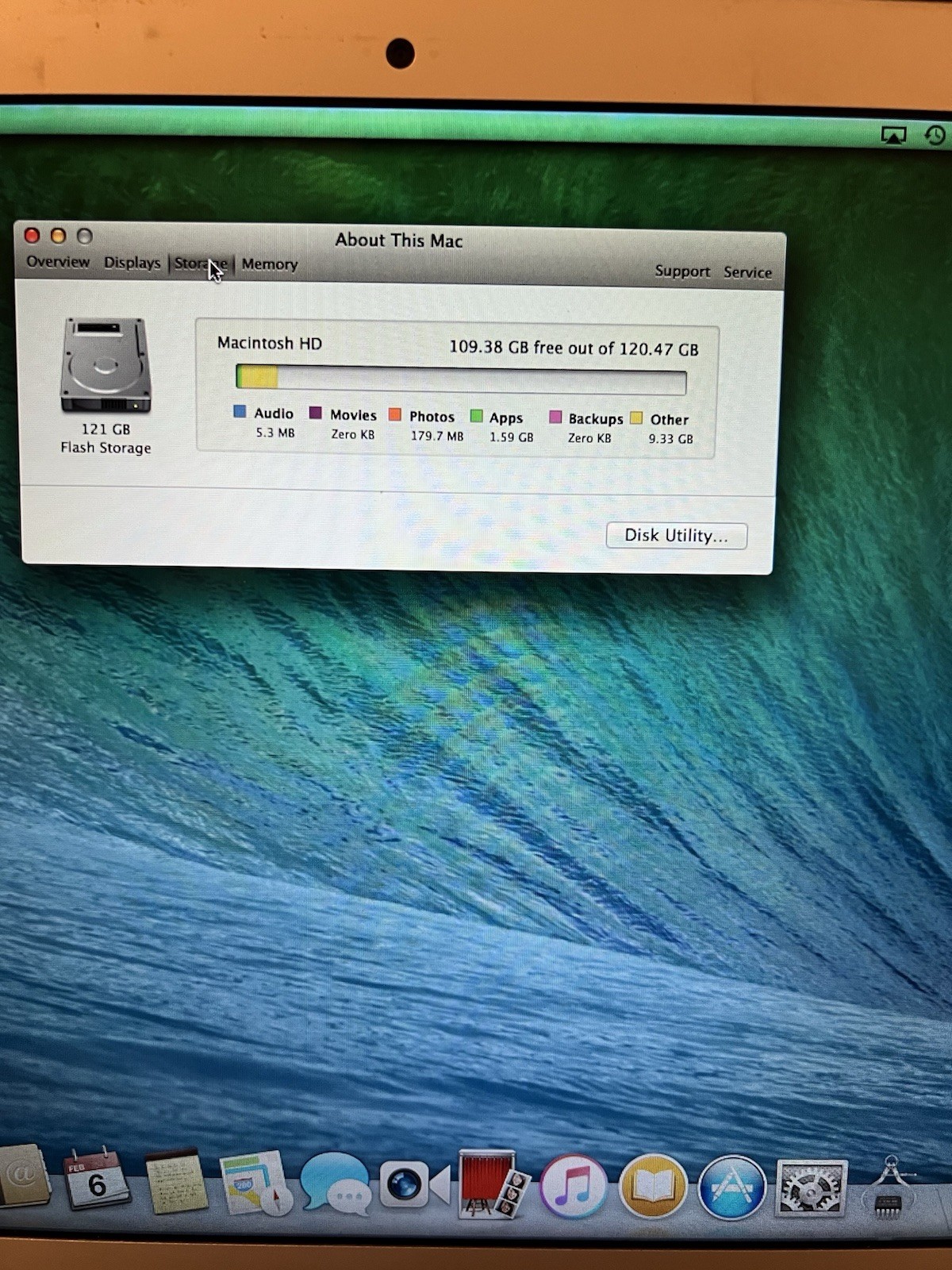The width and height of the screenshot is (952, 1270).
Task: Switch to the Memory tab
Action: coord(270,264)
